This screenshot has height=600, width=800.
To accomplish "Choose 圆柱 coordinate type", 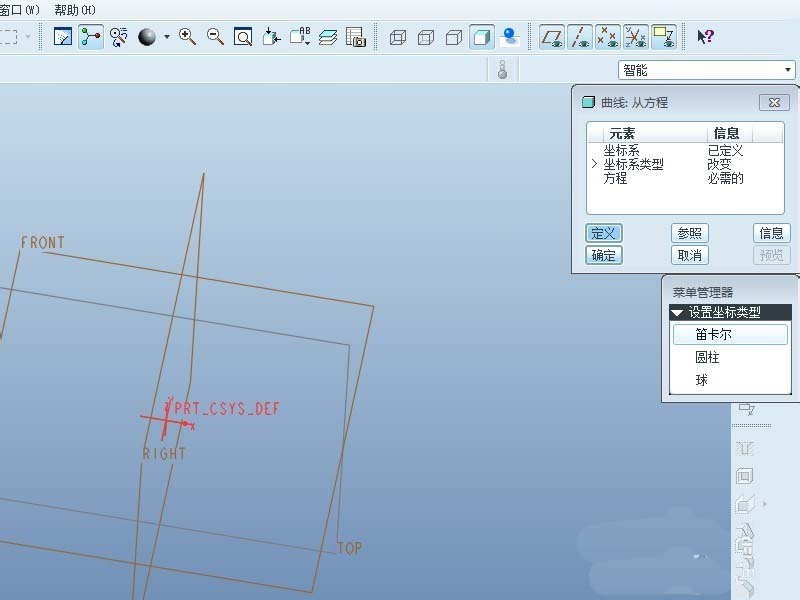I will (x=730, y=357).
